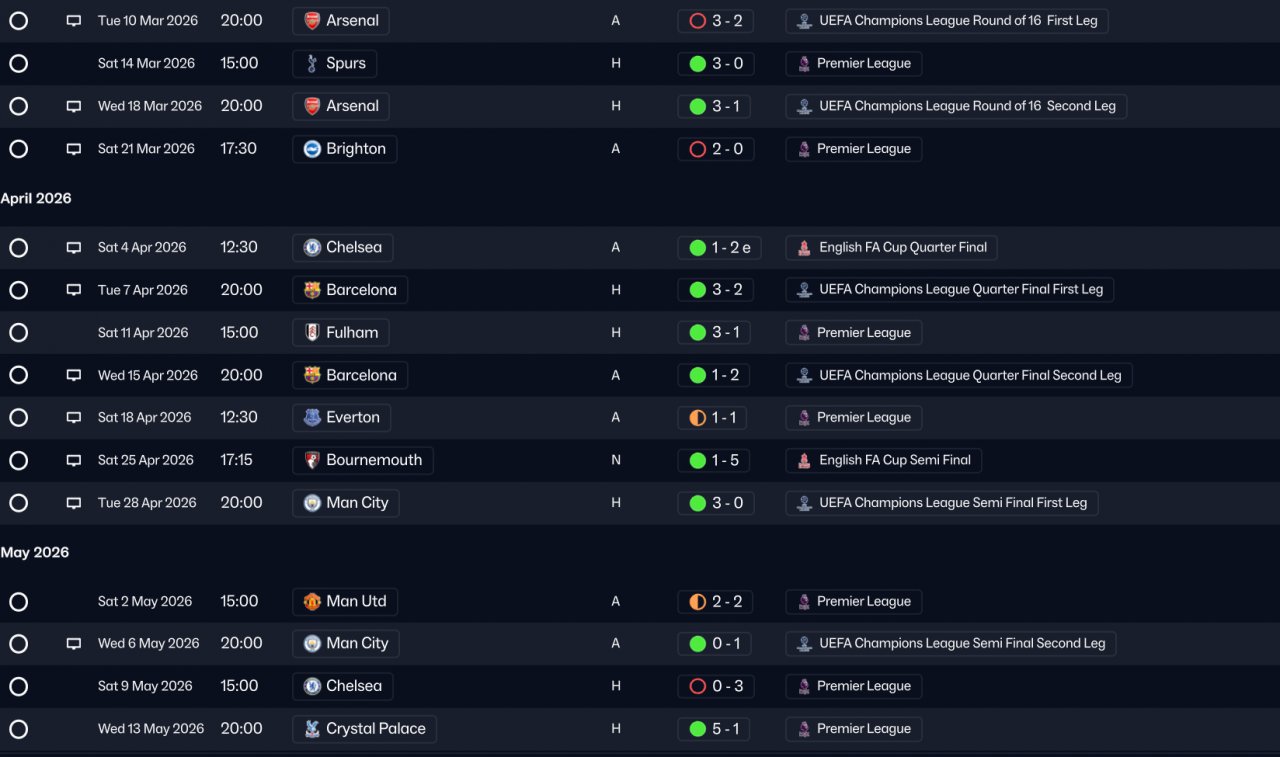Select the row circle for Fulham 11 Apr fixture
Screen dimensions: 1280x757
18,333
